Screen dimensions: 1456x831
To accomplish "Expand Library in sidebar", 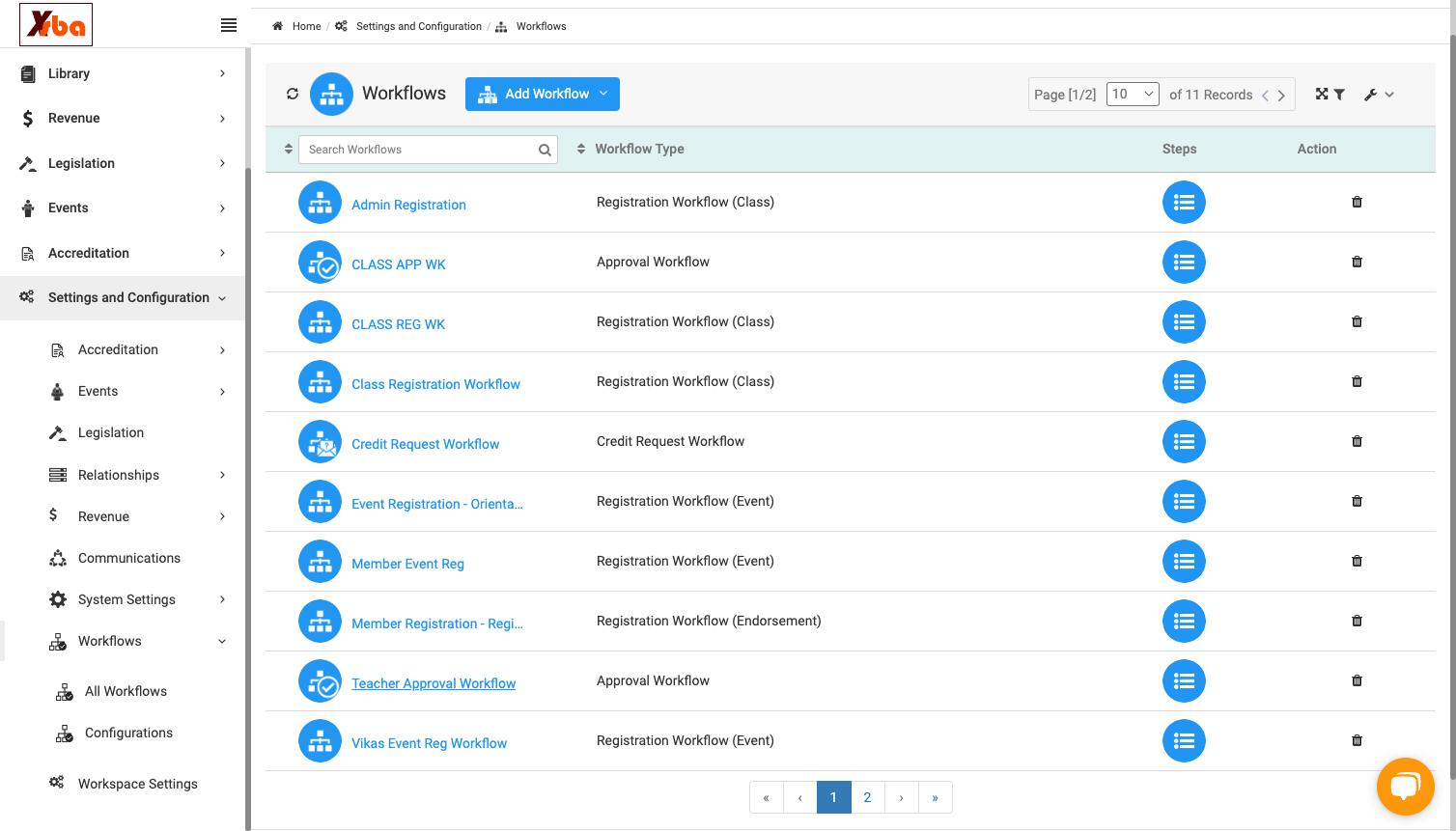I will point(123,73).
